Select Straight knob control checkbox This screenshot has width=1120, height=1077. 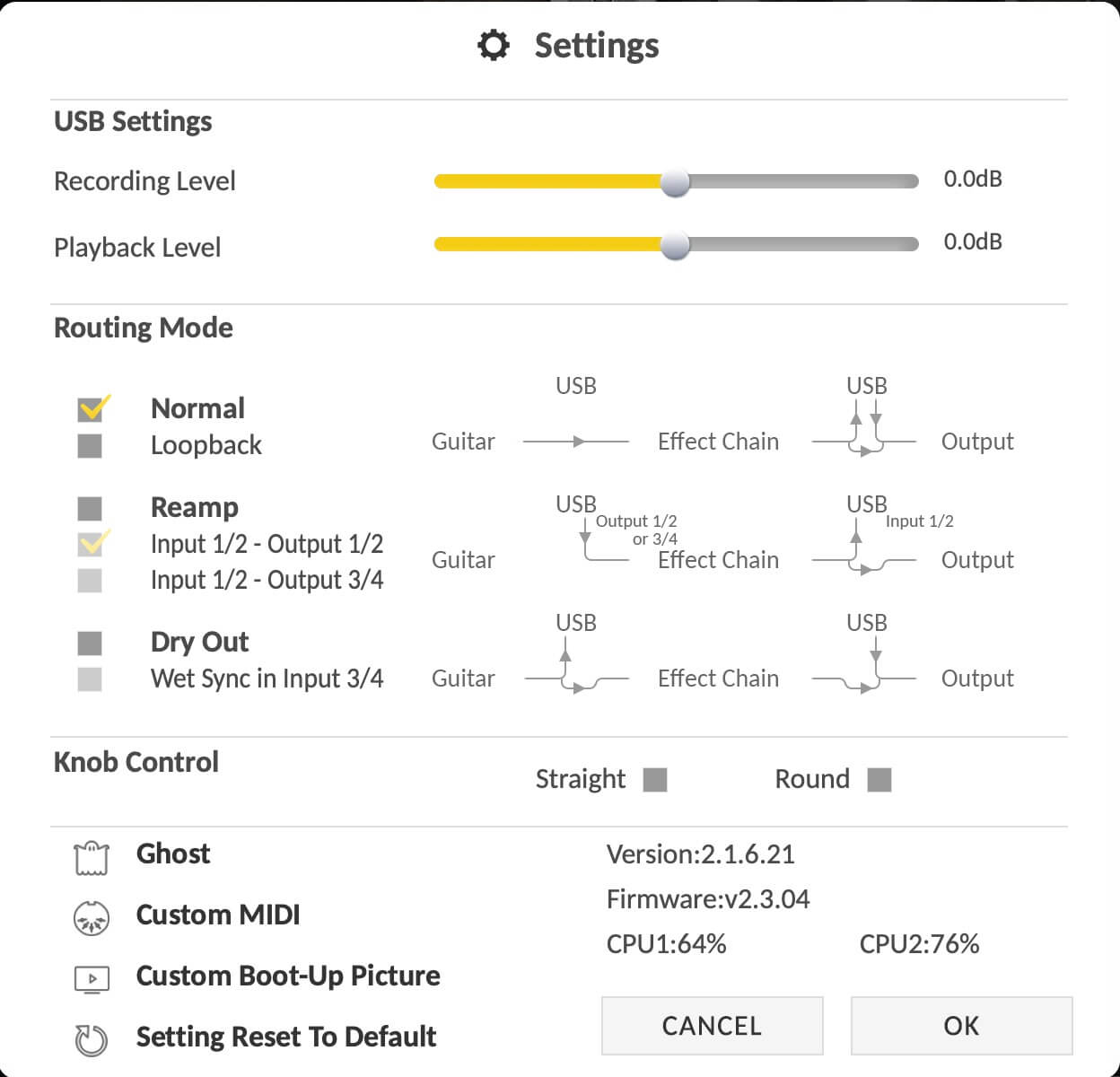point(655,780)
